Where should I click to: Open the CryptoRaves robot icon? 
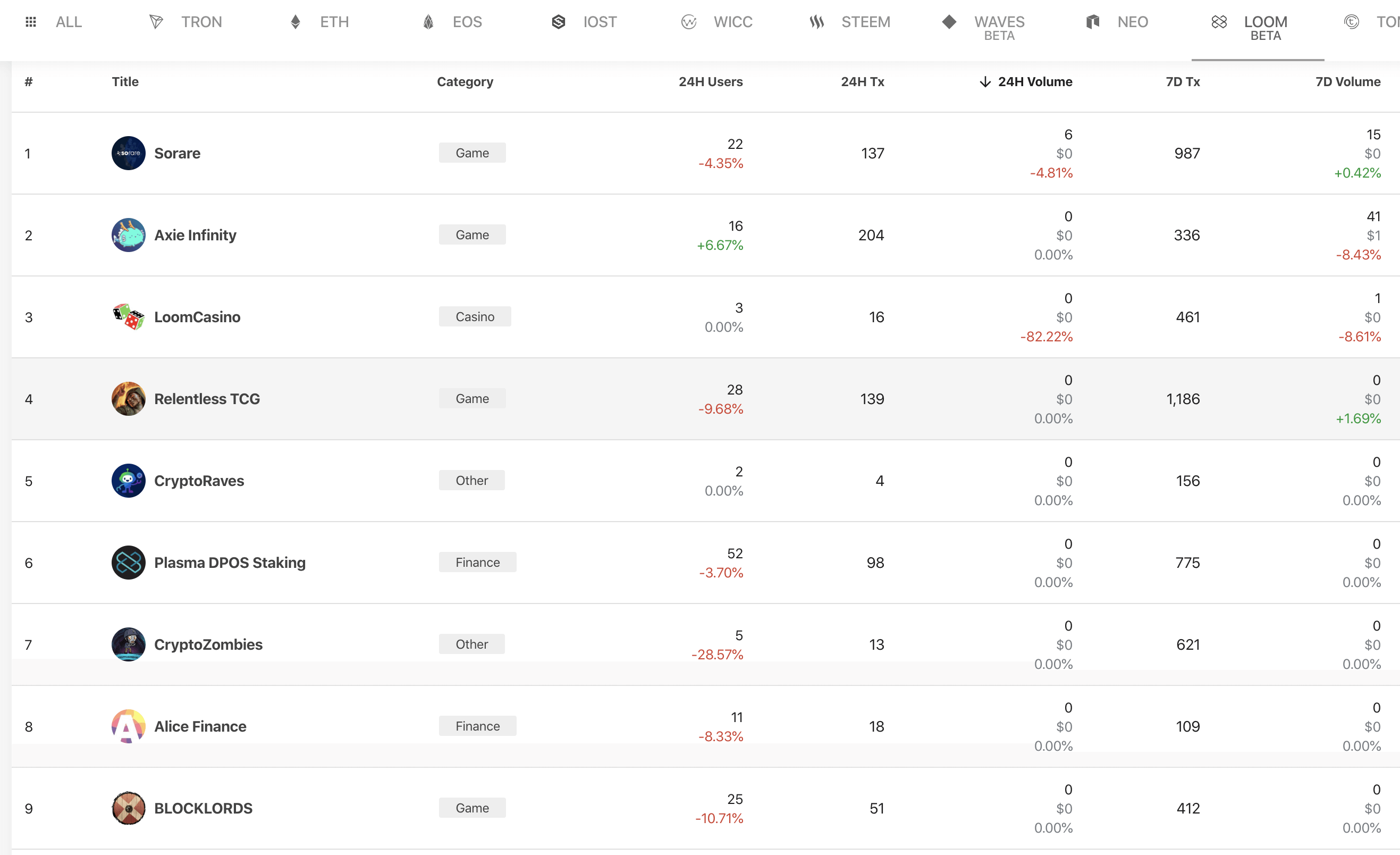click(x=129, y=480)
